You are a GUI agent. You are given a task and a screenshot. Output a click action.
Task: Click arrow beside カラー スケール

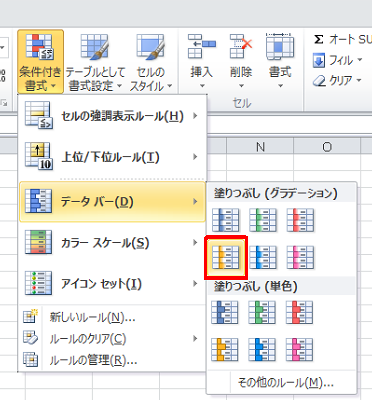pos(195,243)
